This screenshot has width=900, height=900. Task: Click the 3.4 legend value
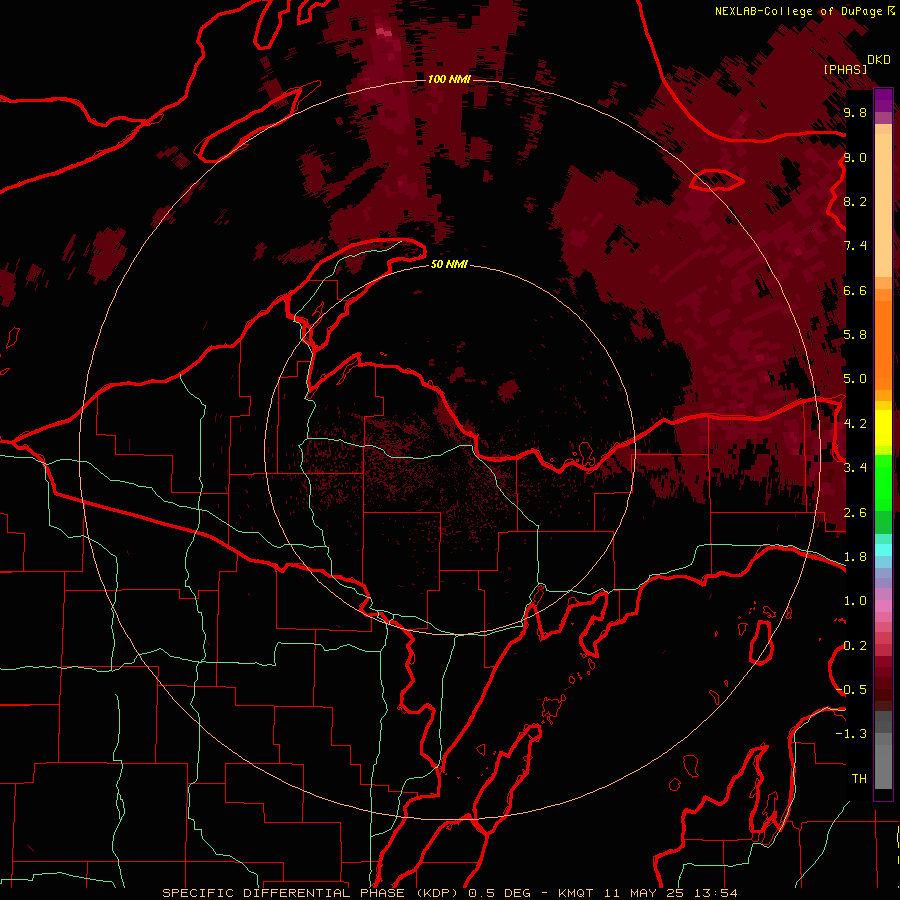pyautogui.click(x=855, y=468)
